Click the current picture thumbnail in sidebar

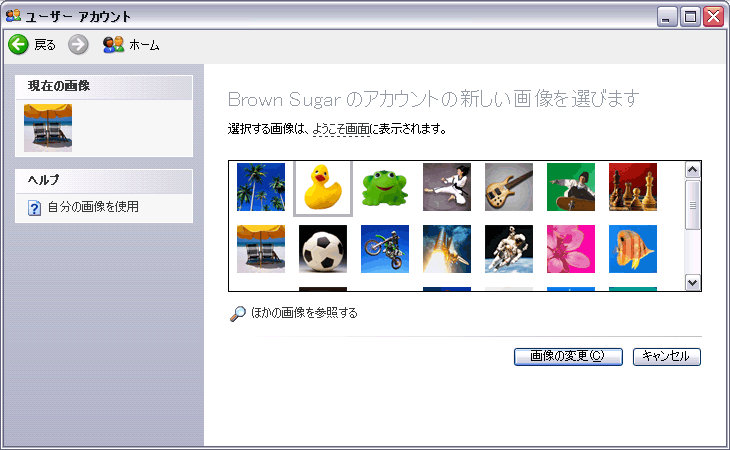(48, 128)
